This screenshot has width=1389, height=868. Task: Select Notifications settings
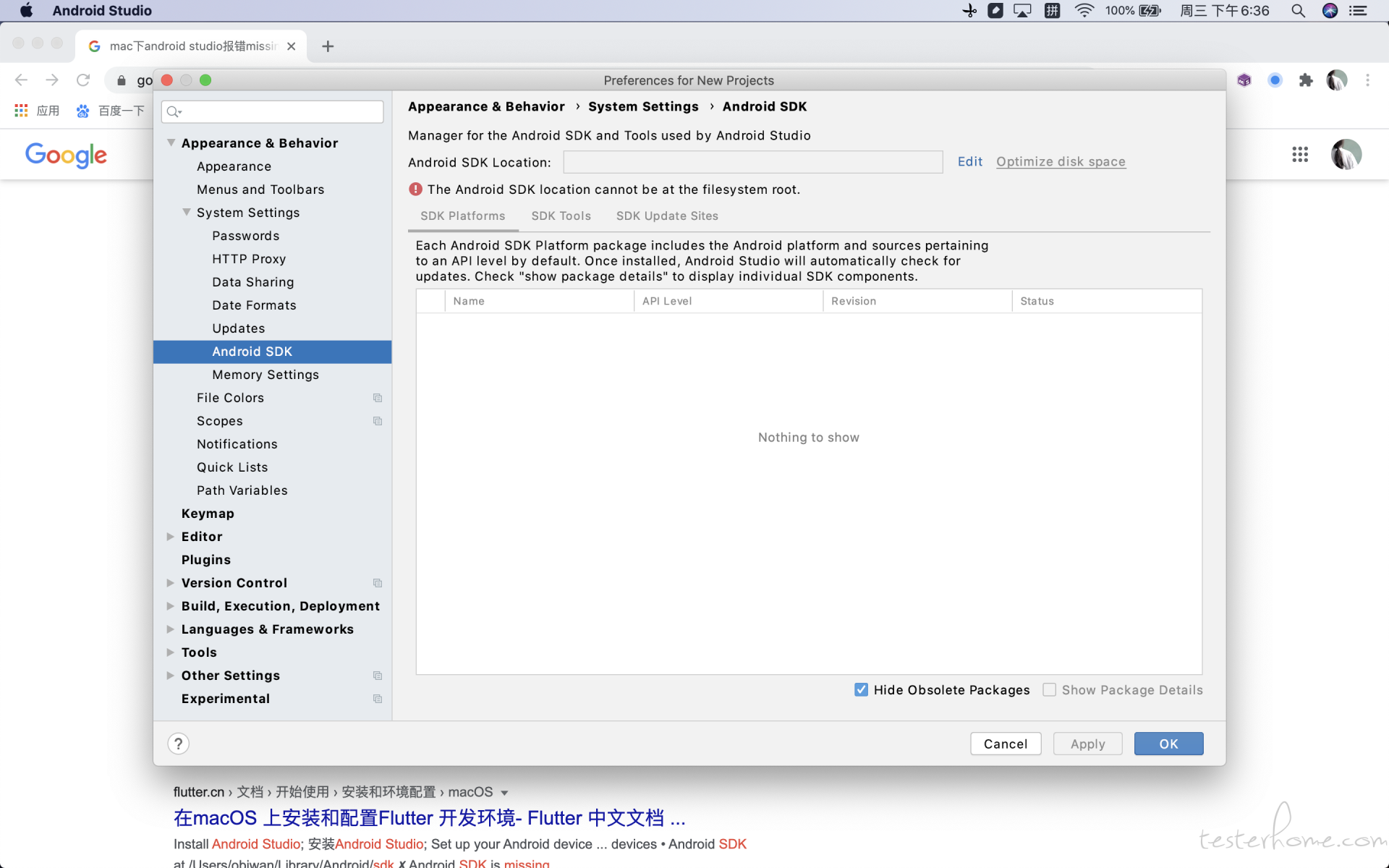coord(237,444)
